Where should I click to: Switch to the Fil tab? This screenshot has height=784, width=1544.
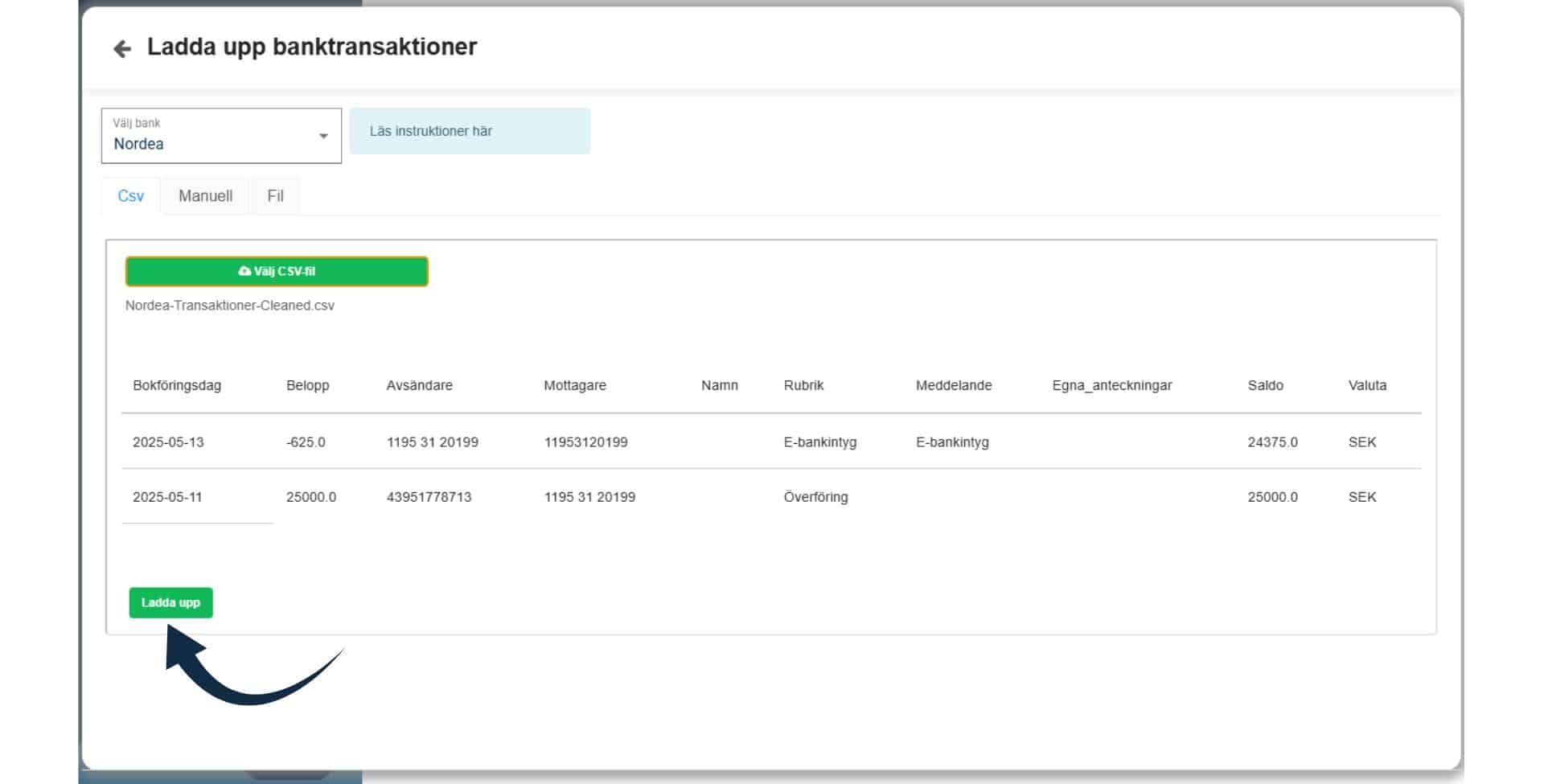click(275, 196)
